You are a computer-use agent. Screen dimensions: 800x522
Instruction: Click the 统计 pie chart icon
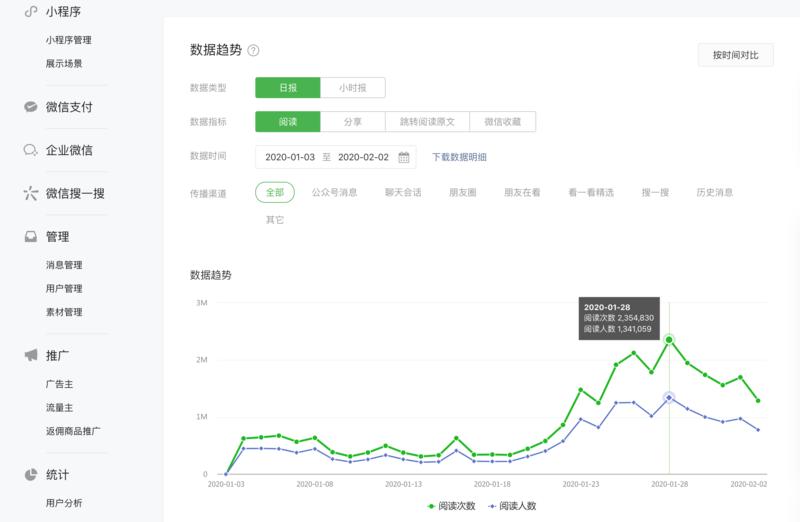[x=31, y=475]
